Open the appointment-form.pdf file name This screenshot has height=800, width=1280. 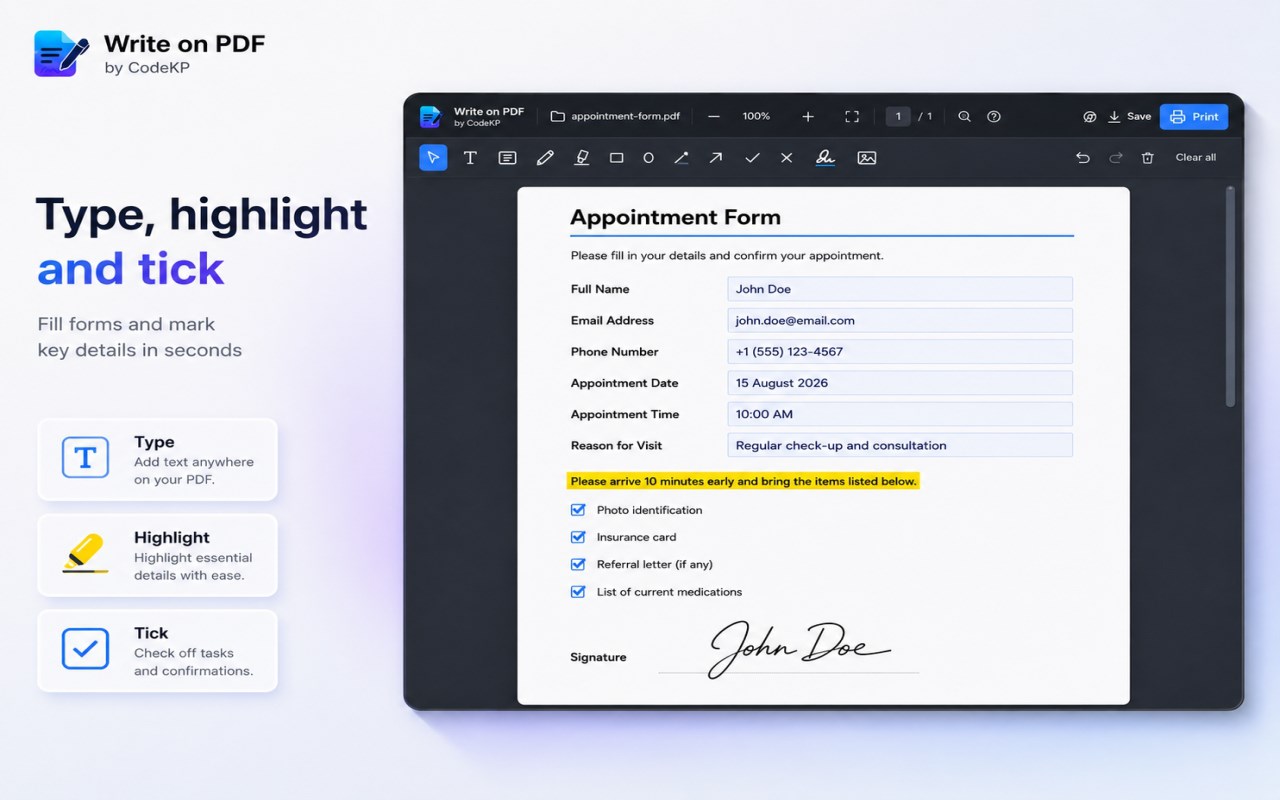[625, 117]
